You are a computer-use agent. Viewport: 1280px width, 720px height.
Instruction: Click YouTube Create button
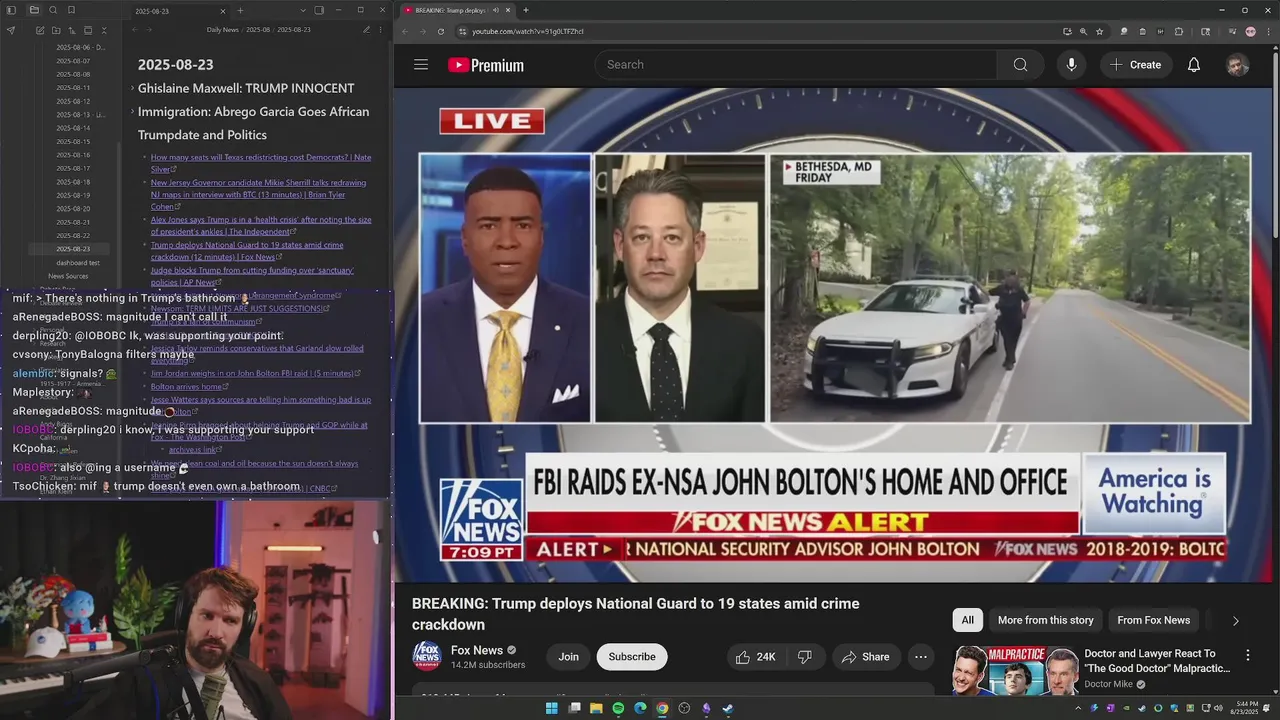click(1135, 65)
